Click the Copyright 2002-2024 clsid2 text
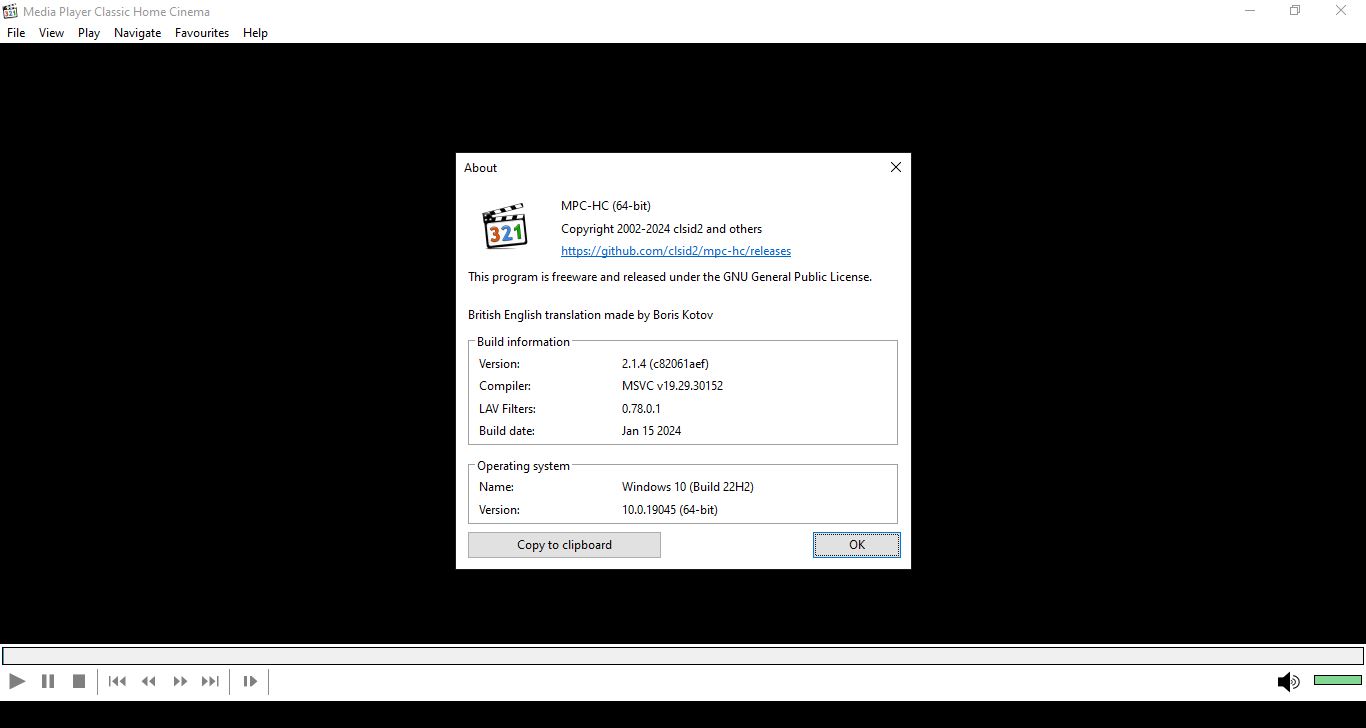The height and width of the screenshot is (728, 1366). click(661, 229)
